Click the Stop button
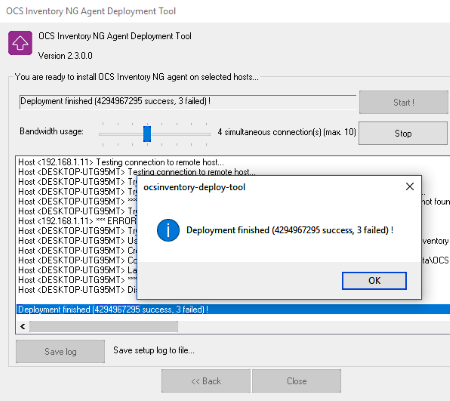 [x=403, y=133]
